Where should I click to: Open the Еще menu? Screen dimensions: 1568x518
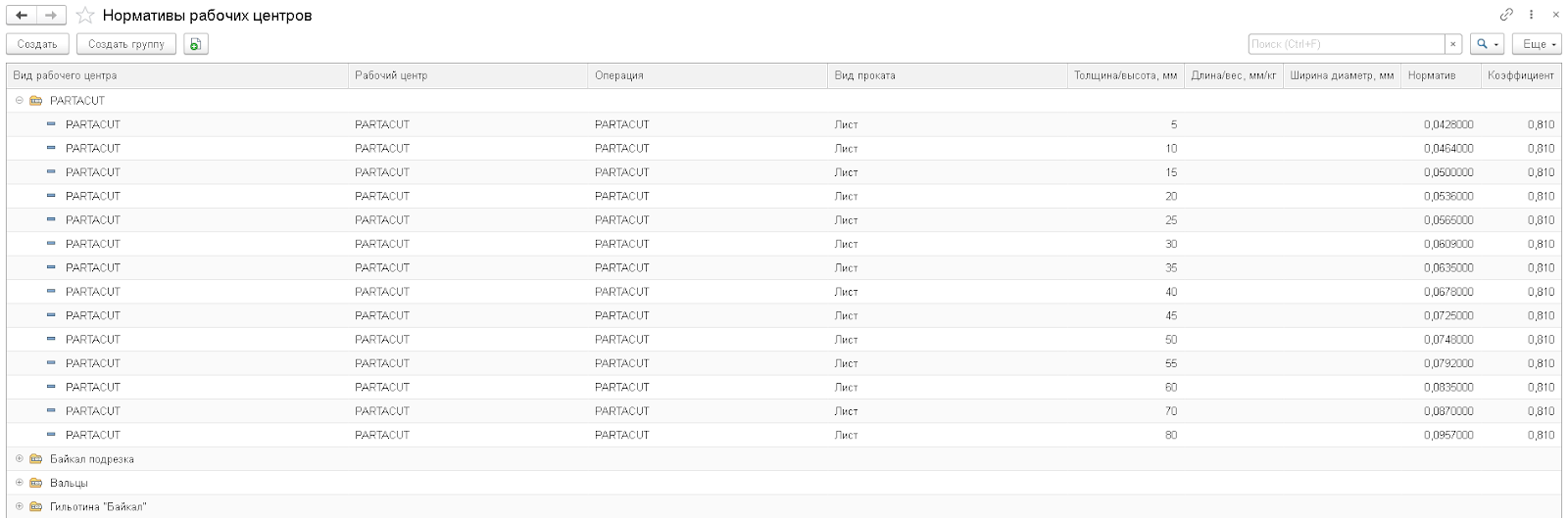coord(1536,44)
